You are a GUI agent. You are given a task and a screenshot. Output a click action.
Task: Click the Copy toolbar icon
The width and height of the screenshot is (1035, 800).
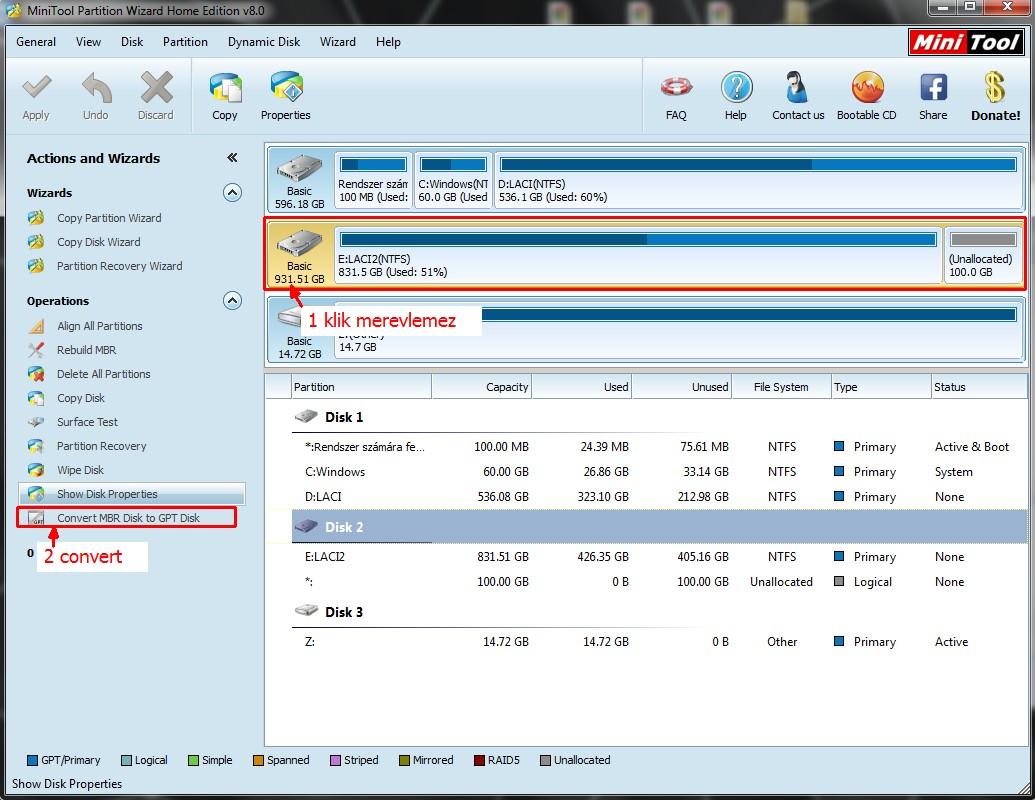225,88
